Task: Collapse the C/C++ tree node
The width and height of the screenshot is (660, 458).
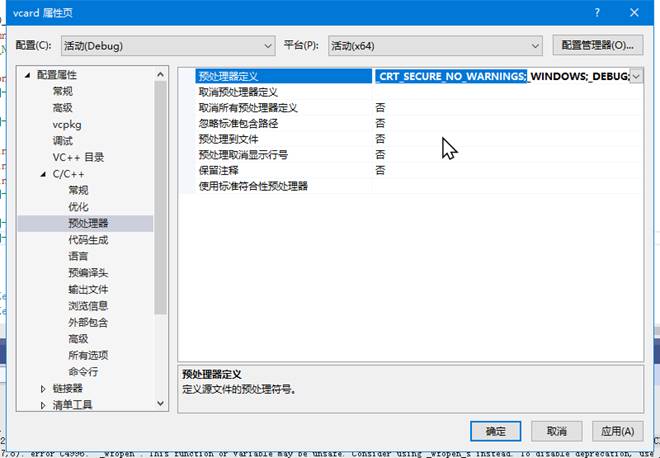Action: (x=42, y=174)
